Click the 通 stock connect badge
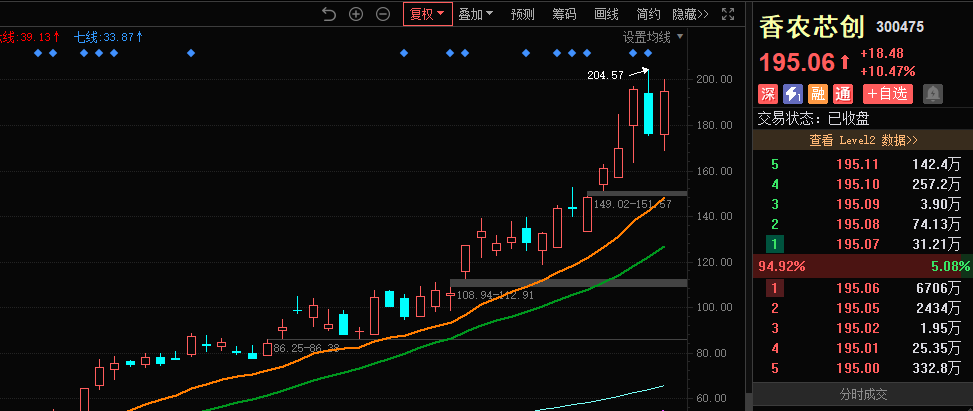973x411 pixels. click(x=843, y=93)
